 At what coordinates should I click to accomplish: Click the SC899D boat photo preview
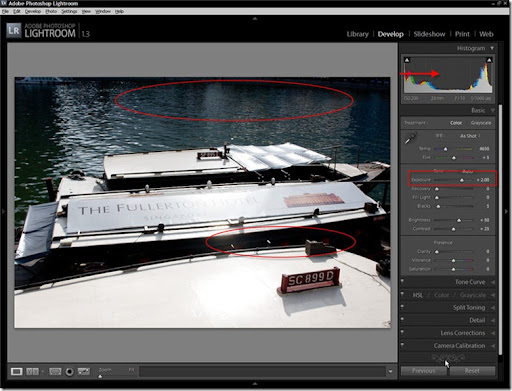pyautogui.click(x=202, y=203)
